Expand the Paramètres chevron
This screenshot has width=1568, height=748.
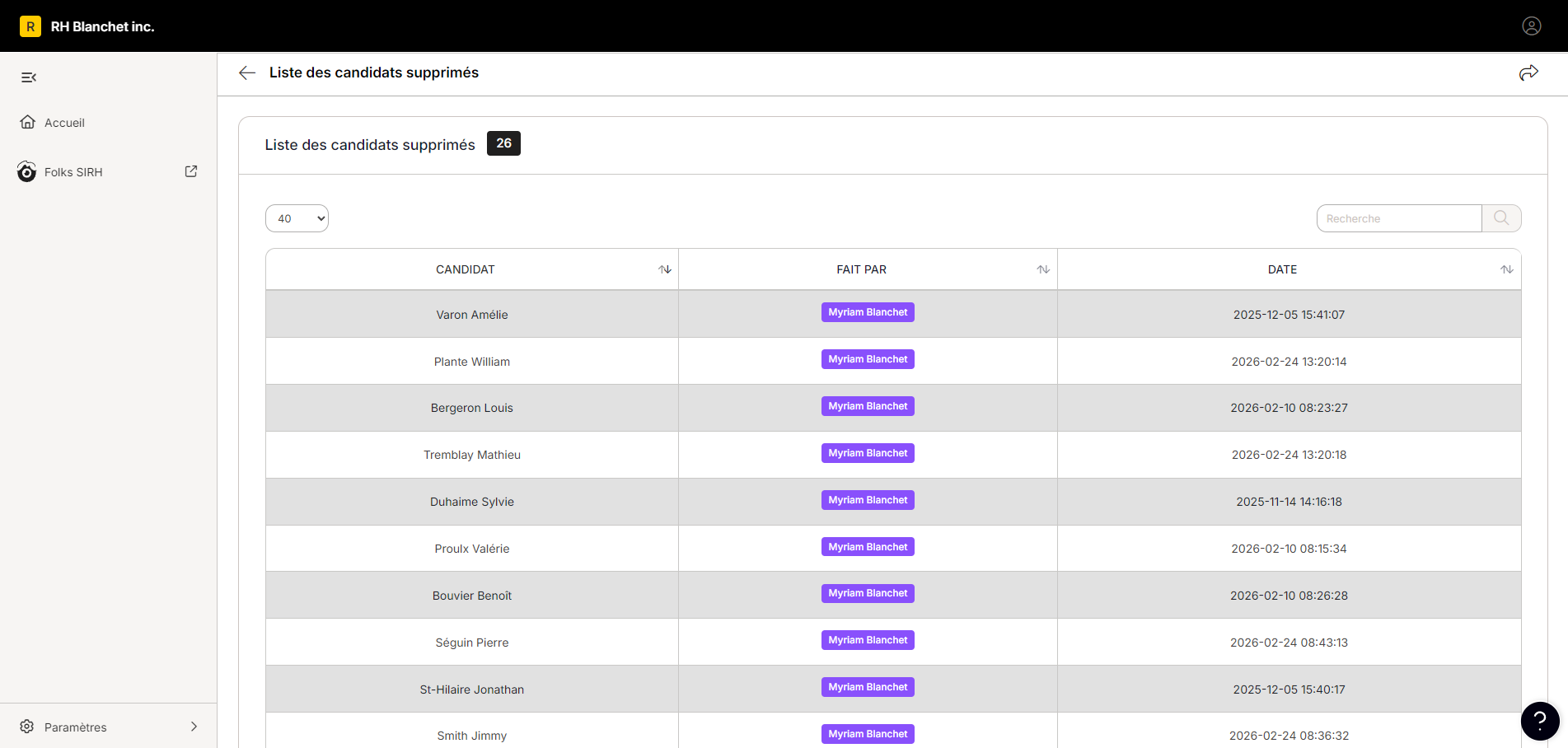[194, 727]
